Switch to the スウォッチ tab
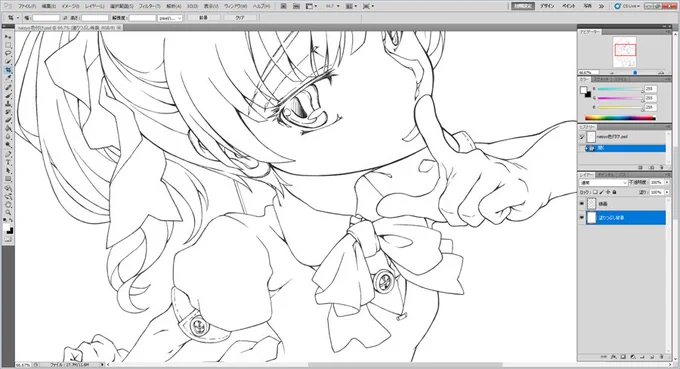 pyautogui.click(x=601, y=80)
